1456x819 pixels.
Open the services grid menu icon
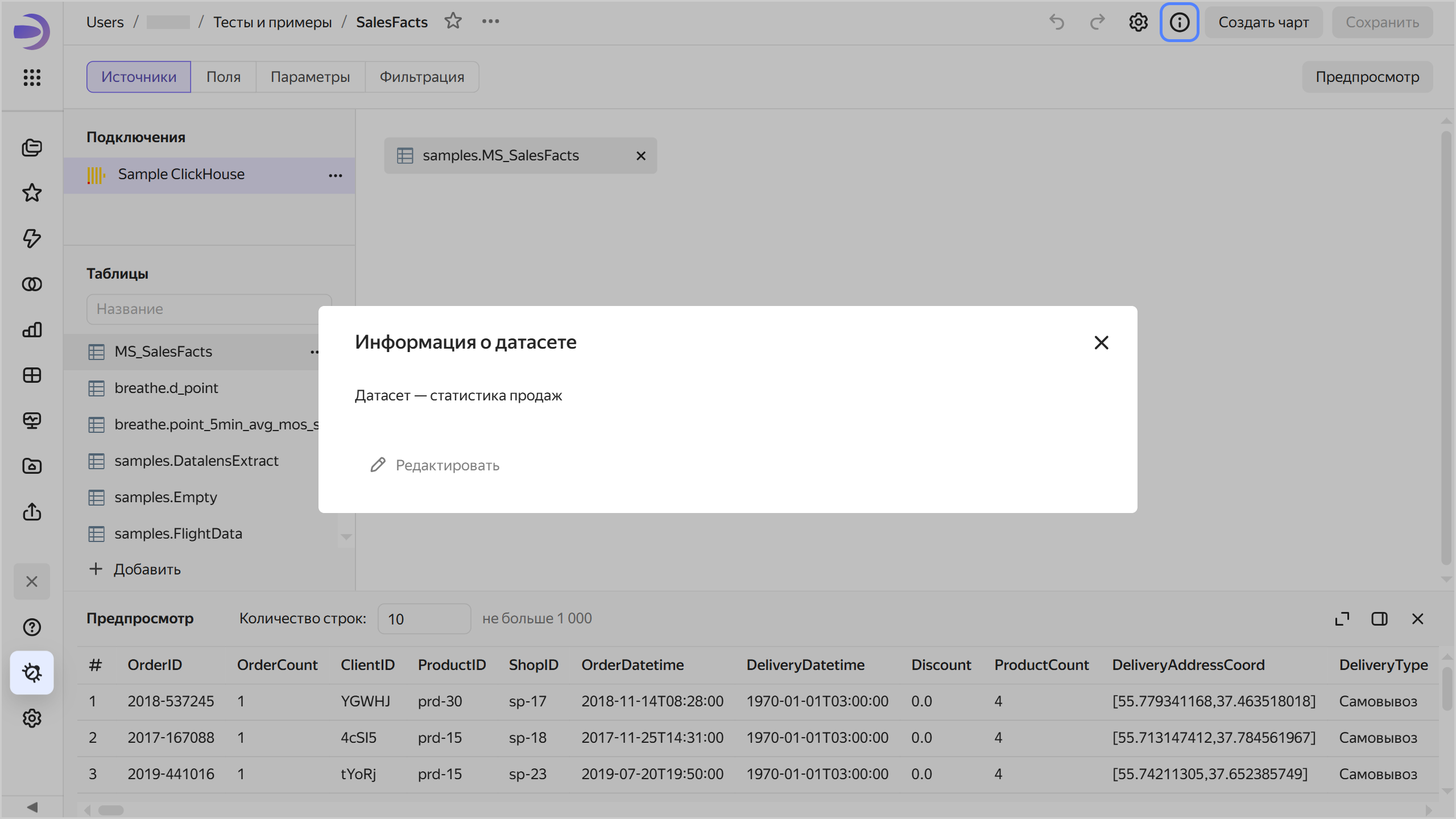(x=32, y=77)
